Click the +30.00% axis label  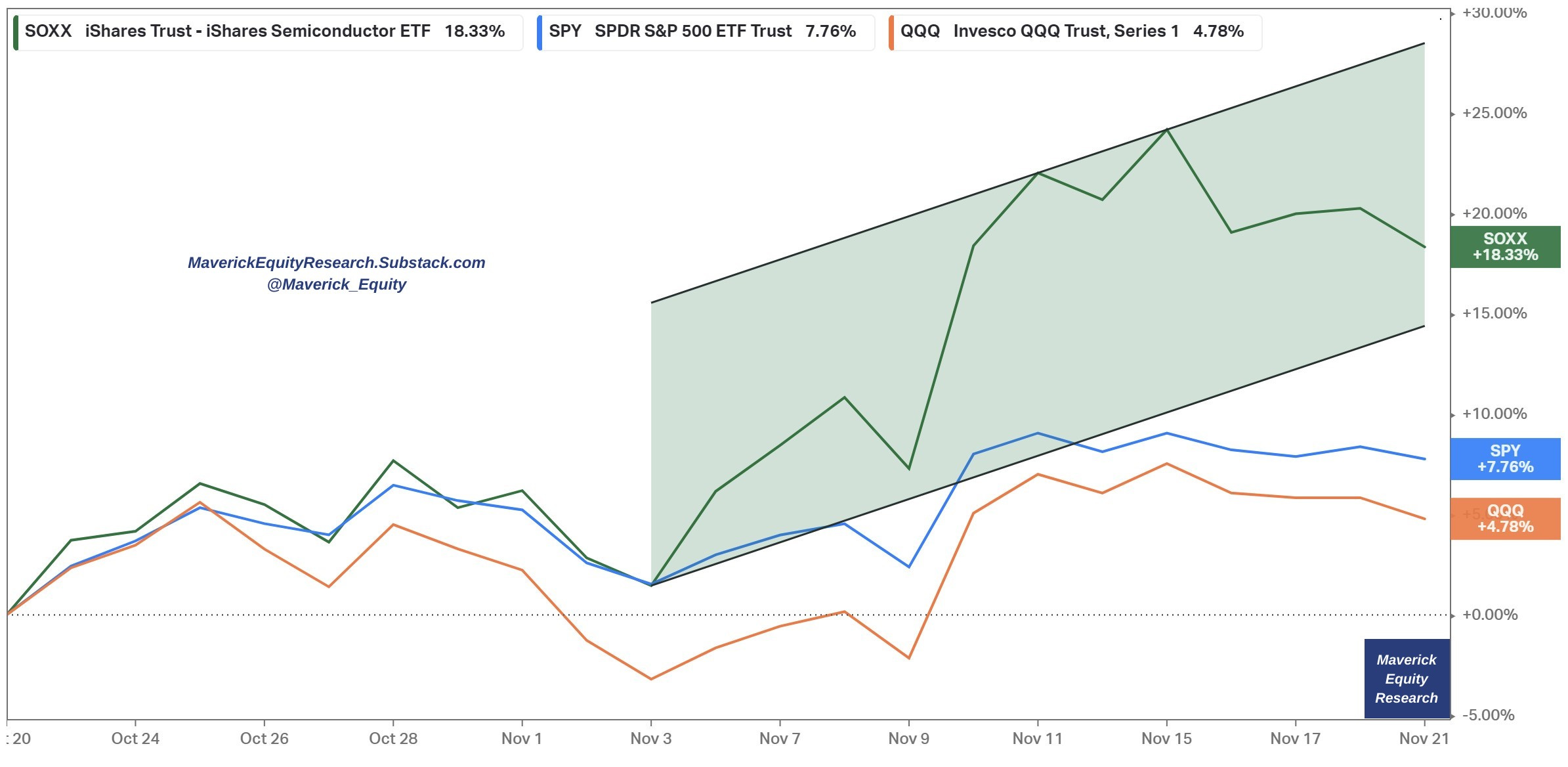click(1494, 12)
